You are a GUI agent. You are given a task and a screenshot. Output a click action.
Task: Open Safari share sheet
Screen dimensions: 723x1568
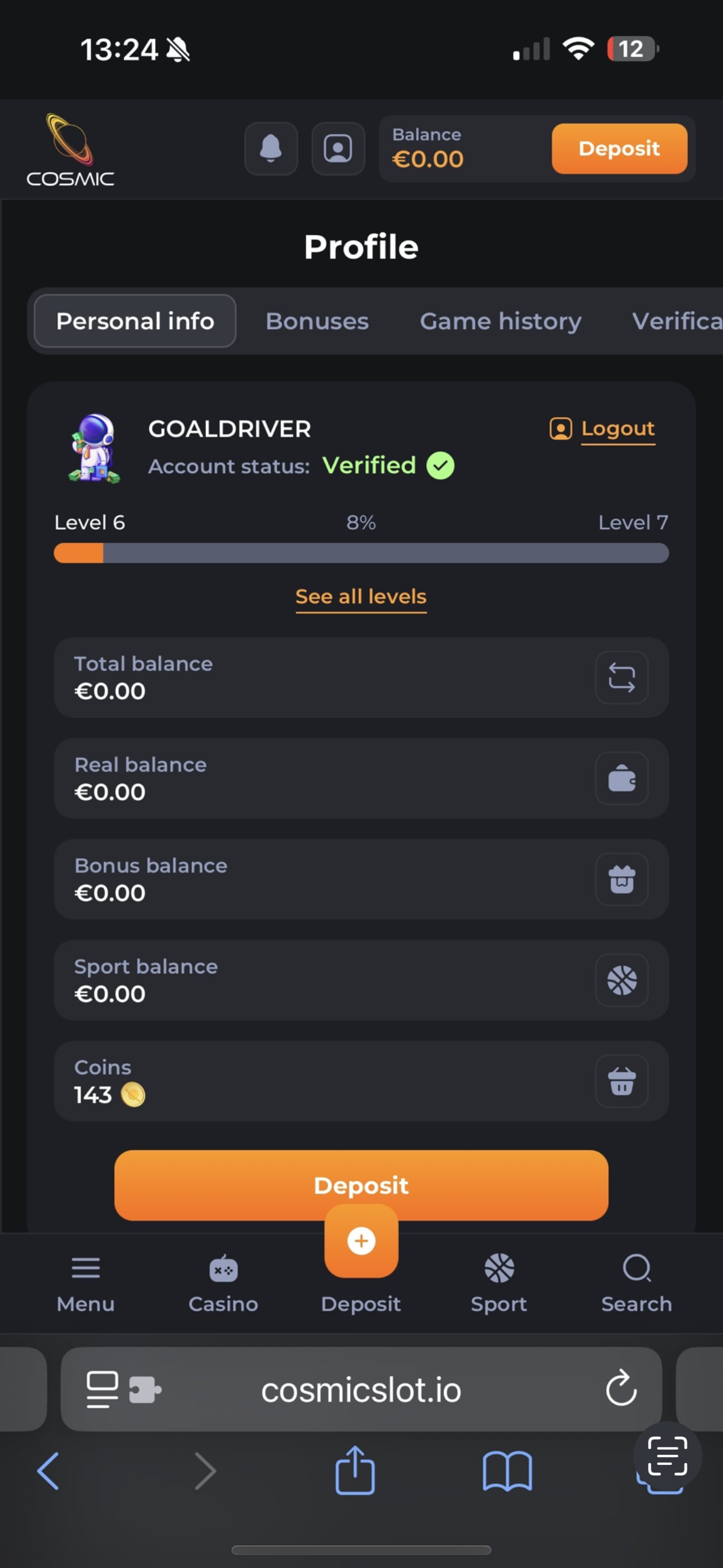coord(355,1470)
